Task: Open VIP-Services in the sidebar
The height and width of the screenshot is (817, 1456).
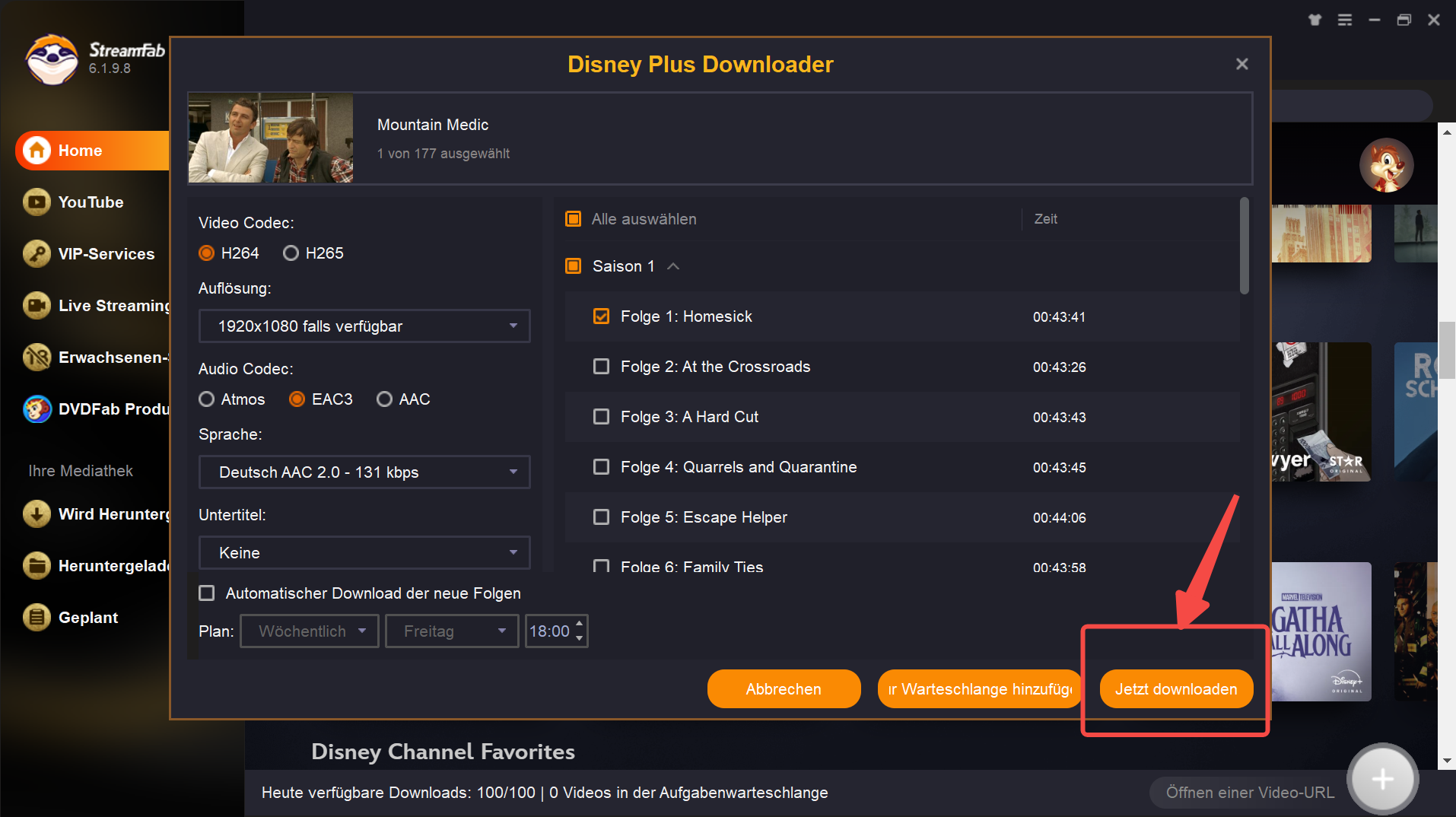Action: coord(106,254)
